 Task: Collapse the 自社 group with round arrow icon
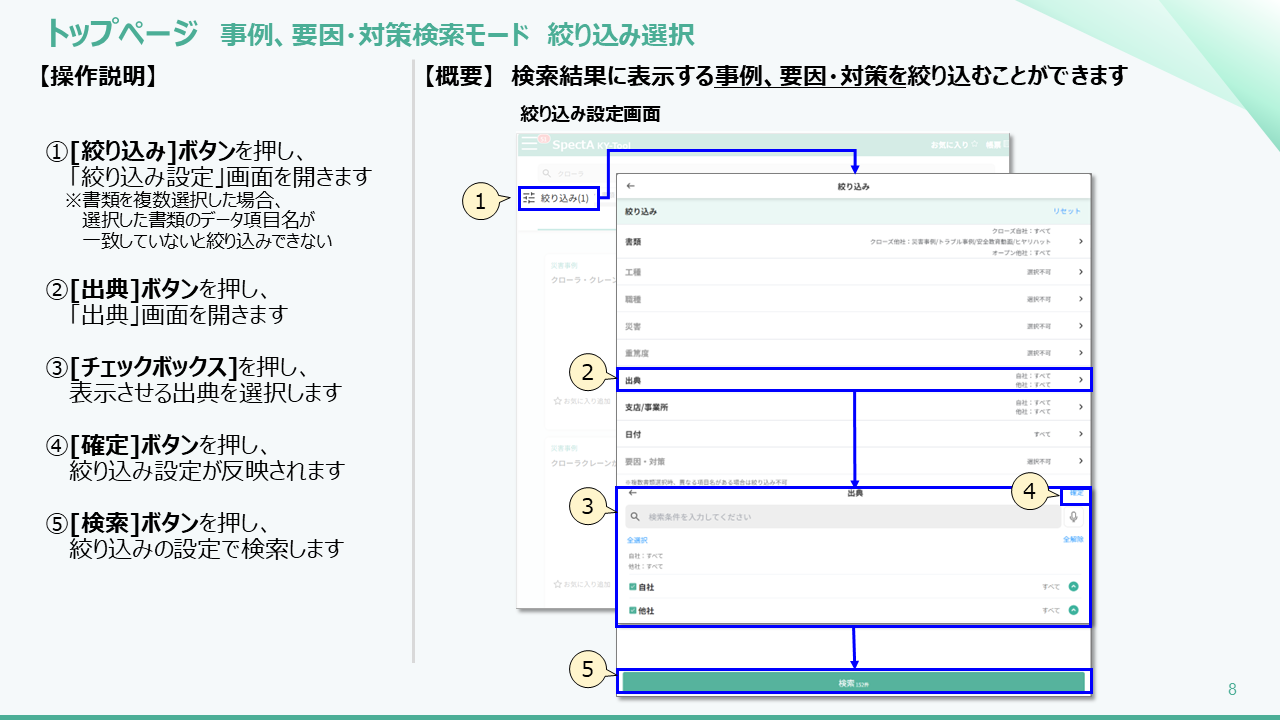click(1073, 587)
